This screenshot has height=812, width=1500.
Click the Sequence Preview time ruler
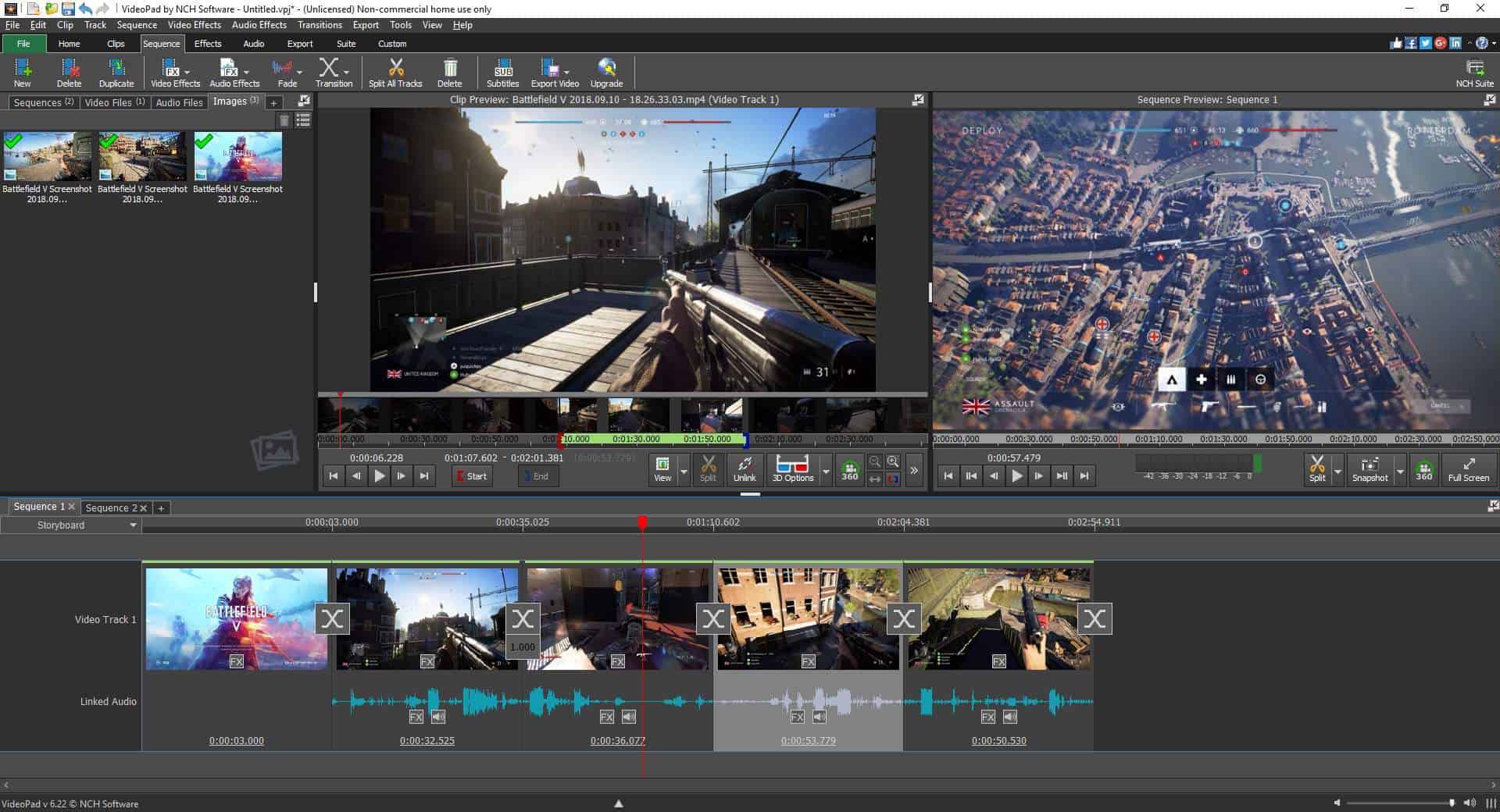click(x=1216, y=440)
